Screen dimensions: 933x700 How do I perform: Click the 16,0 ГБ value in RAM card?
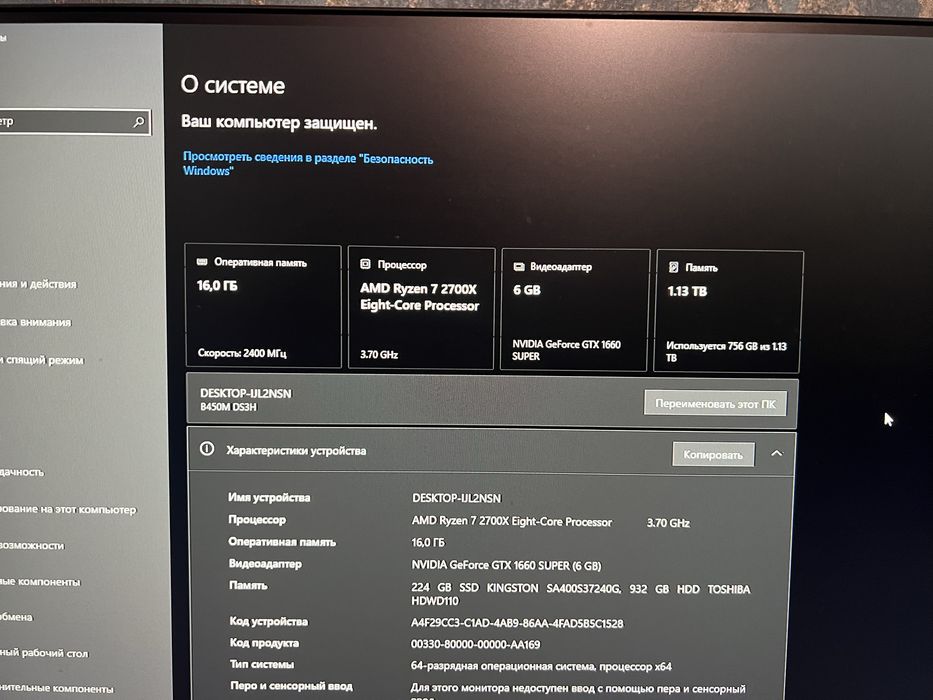[217, 286]
